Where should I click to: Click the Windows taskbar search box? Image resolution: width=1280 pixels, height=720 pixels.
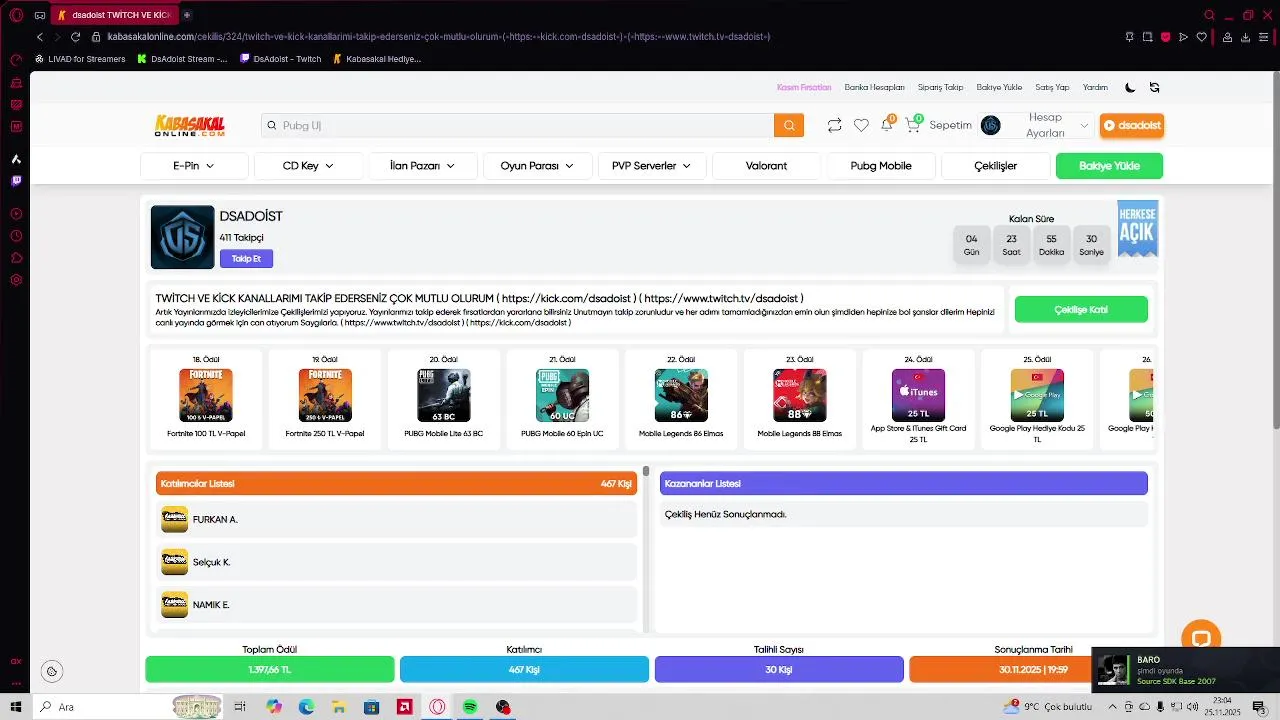[103, 707]
